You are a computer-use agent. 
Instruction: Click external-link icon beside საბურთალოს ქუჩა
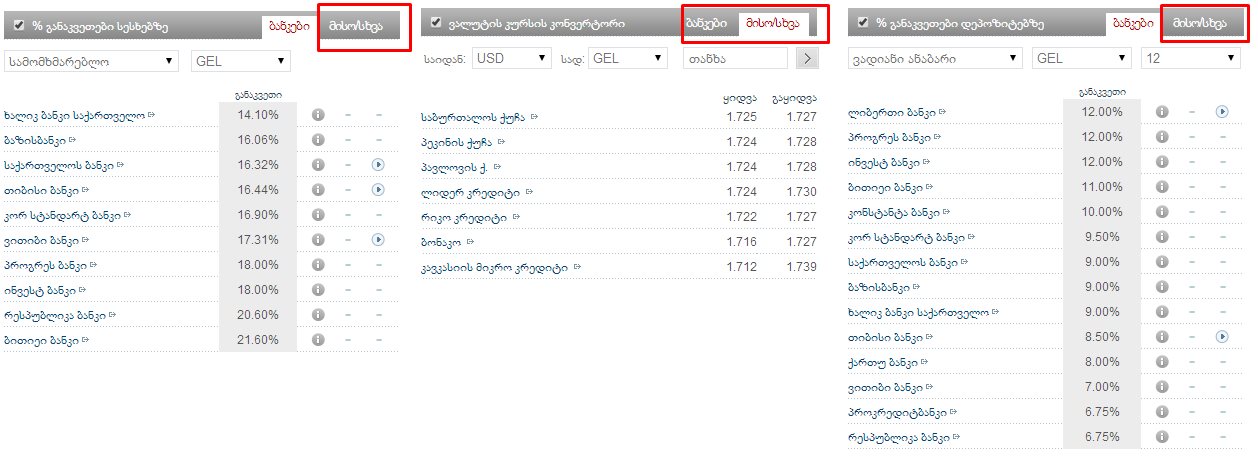click(535, 118)
